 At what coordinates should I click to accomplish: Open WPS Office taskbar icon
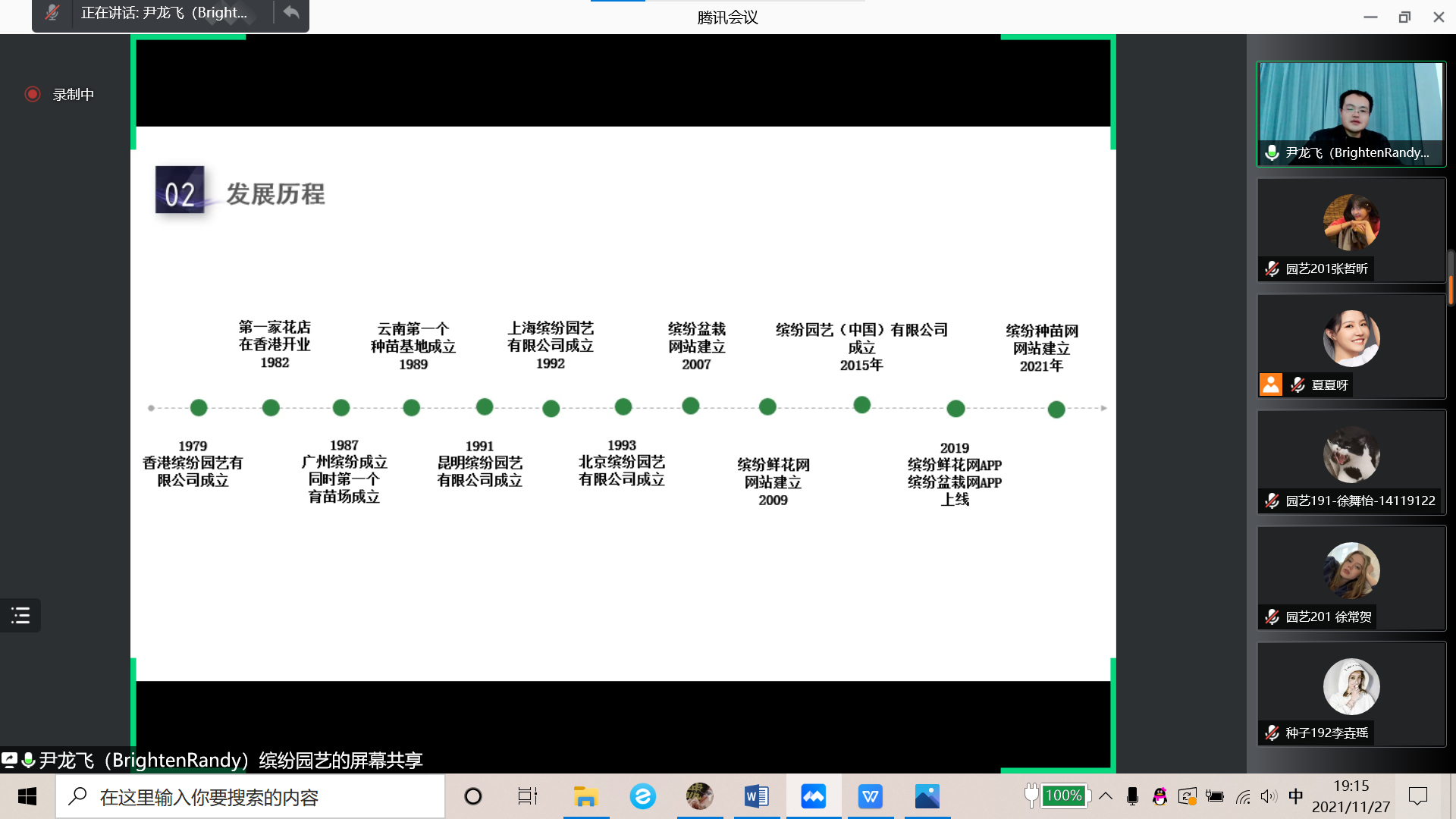[x=870, y=796]
